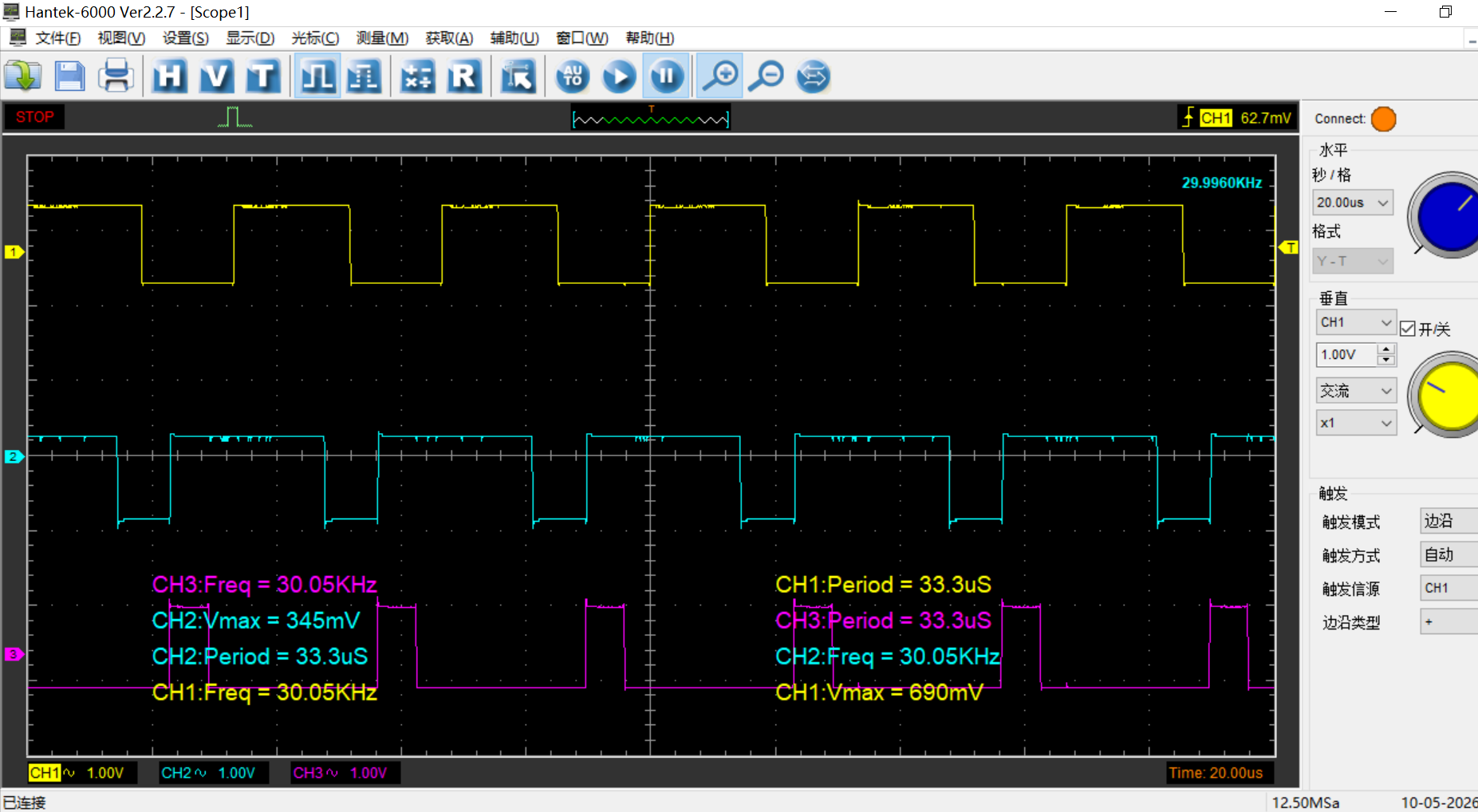Expand the 交流 coupling dropdown
This screenshot has height=812, width=1478.
[1356, 391]
